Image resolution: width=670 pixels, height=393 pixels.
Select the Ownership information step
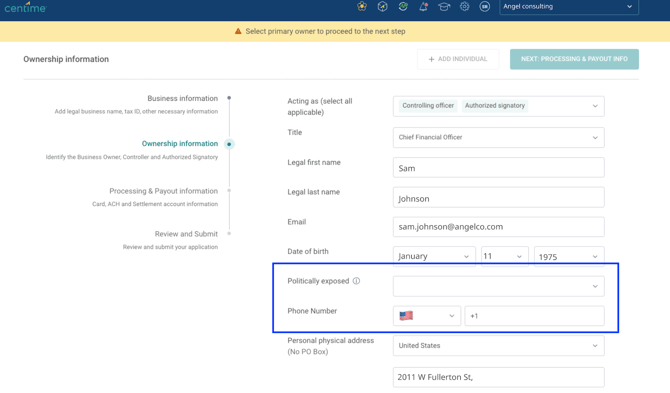point(180,144)
